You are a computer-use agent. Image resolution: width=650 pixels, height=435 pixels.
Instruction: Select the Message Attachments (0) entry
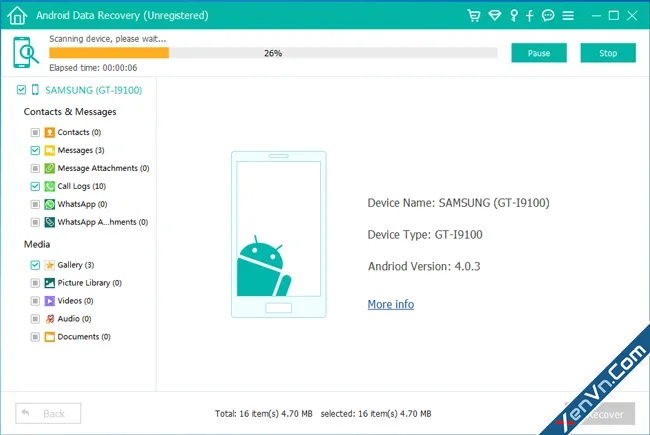click(103, 168)
